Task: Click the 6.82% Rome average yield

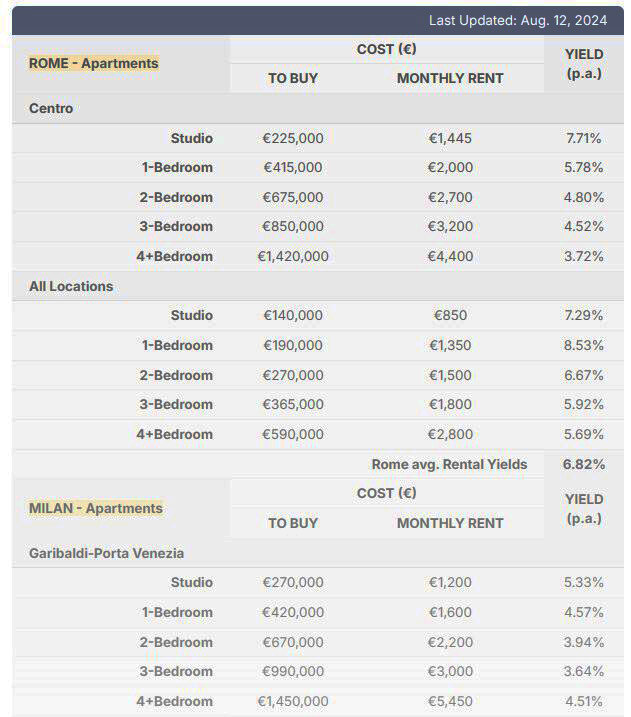Action: click(x=584, y=464)
